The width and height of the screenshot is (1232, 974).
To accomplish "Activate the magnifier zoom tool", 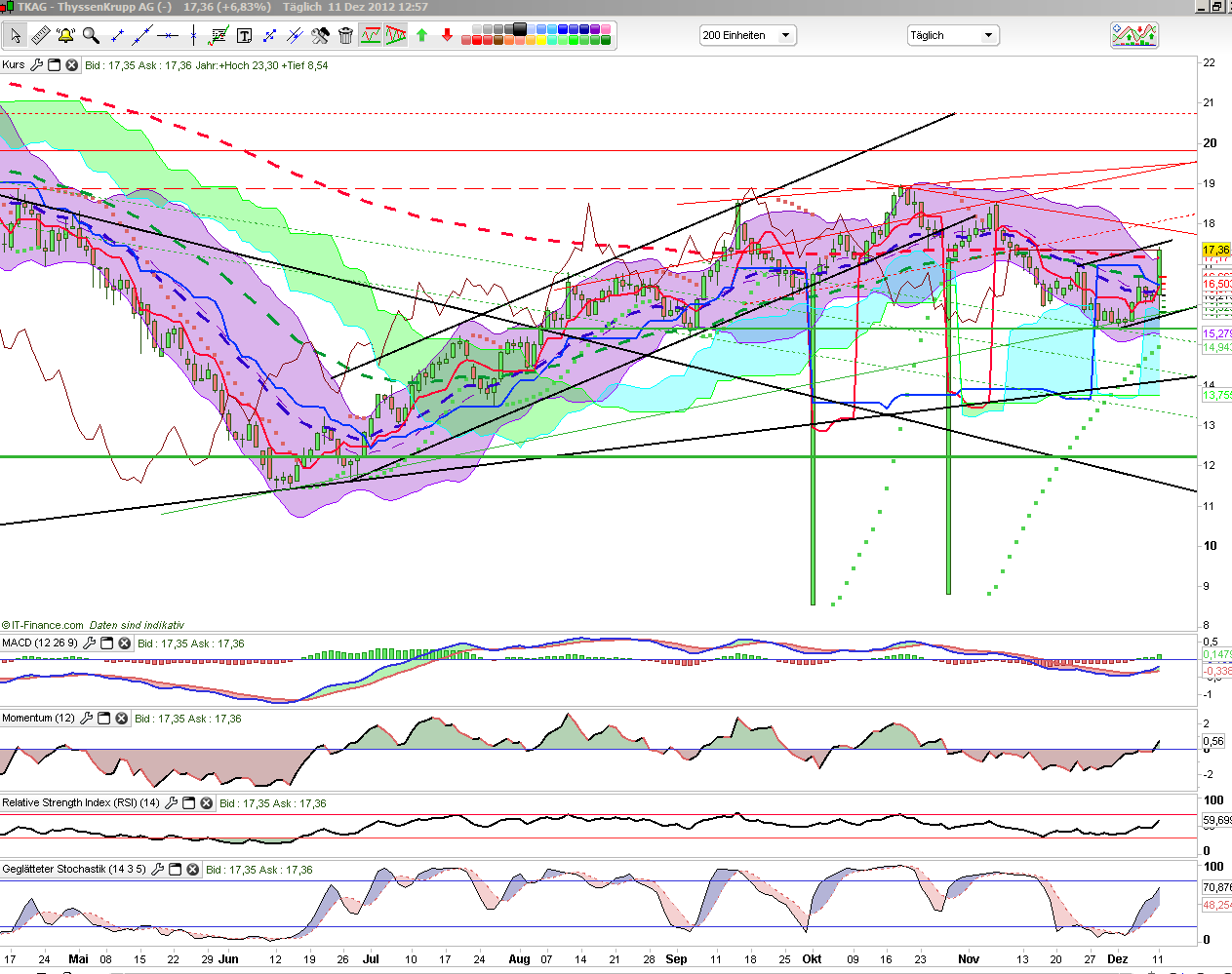I will [x=91, y=35].
